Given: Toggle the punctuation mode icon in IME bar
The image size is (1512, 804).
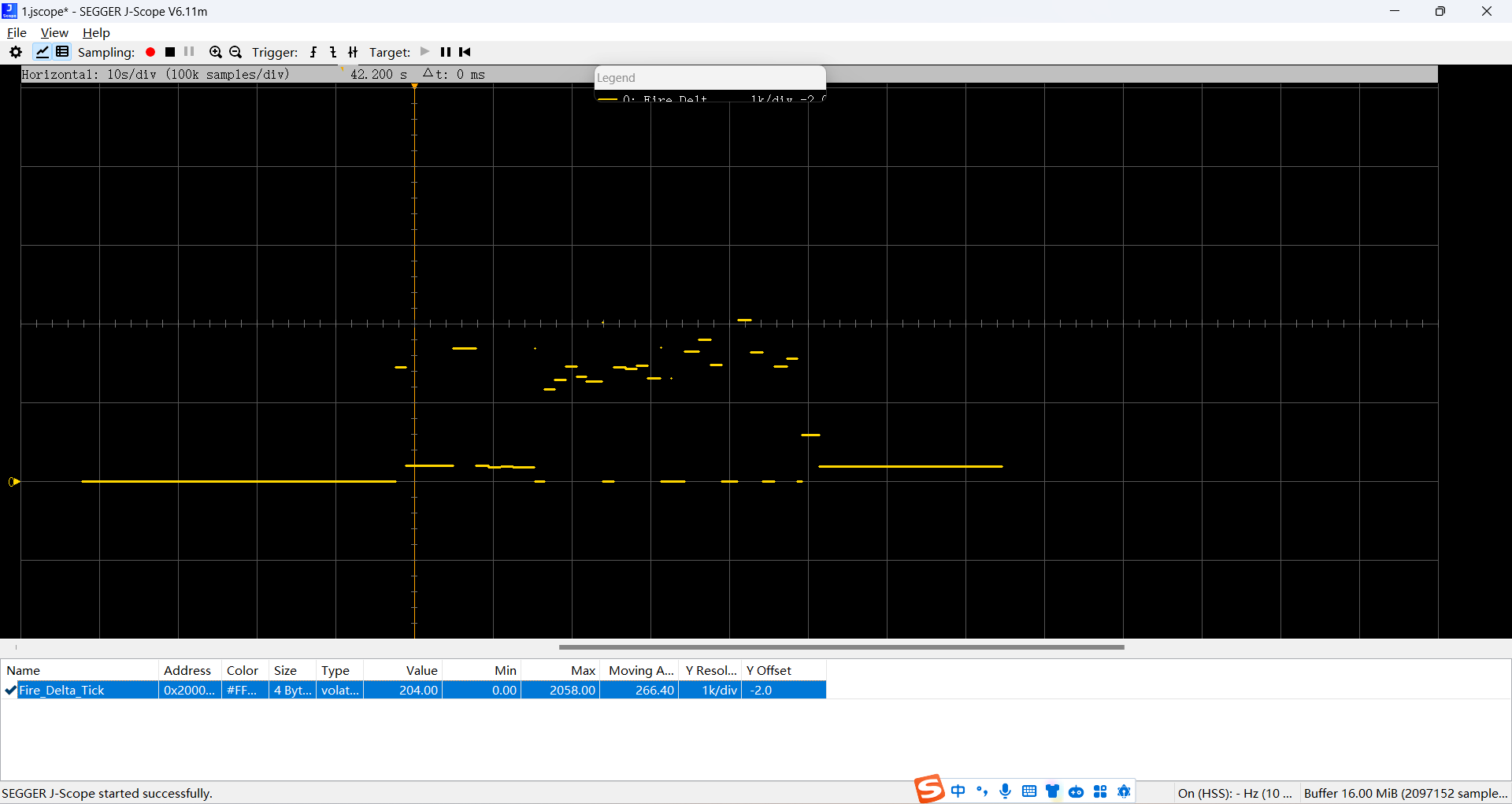Looking at the screenshot, I should click(981, 791).
